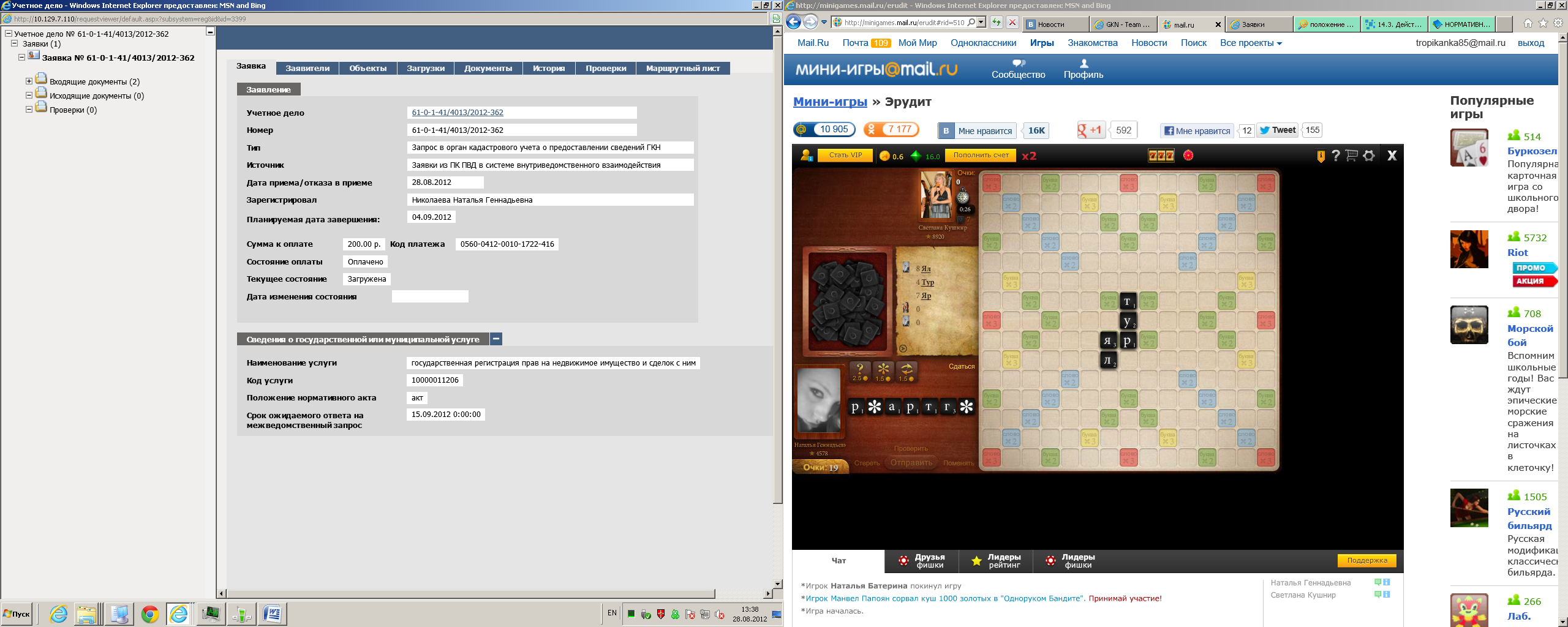Open the Лидеры рейтинг tab
Viewport: 1568px width, 627px height.
(x=996, y=561)
